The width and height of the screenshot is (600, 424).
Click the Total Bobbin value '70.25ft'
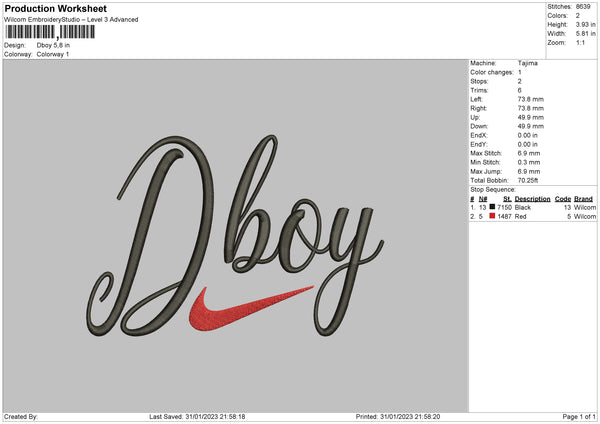[x=528, y=180]
